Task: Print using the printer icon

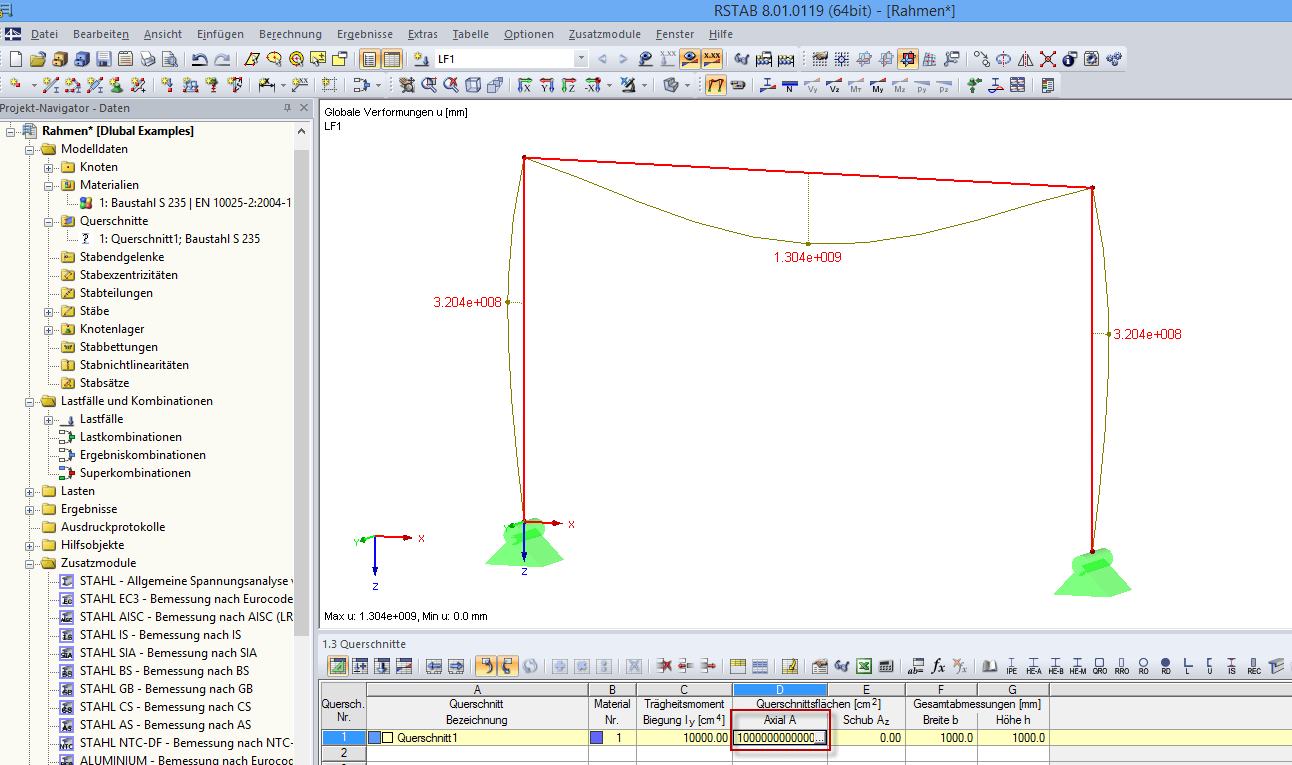Action: pos(148,59)
